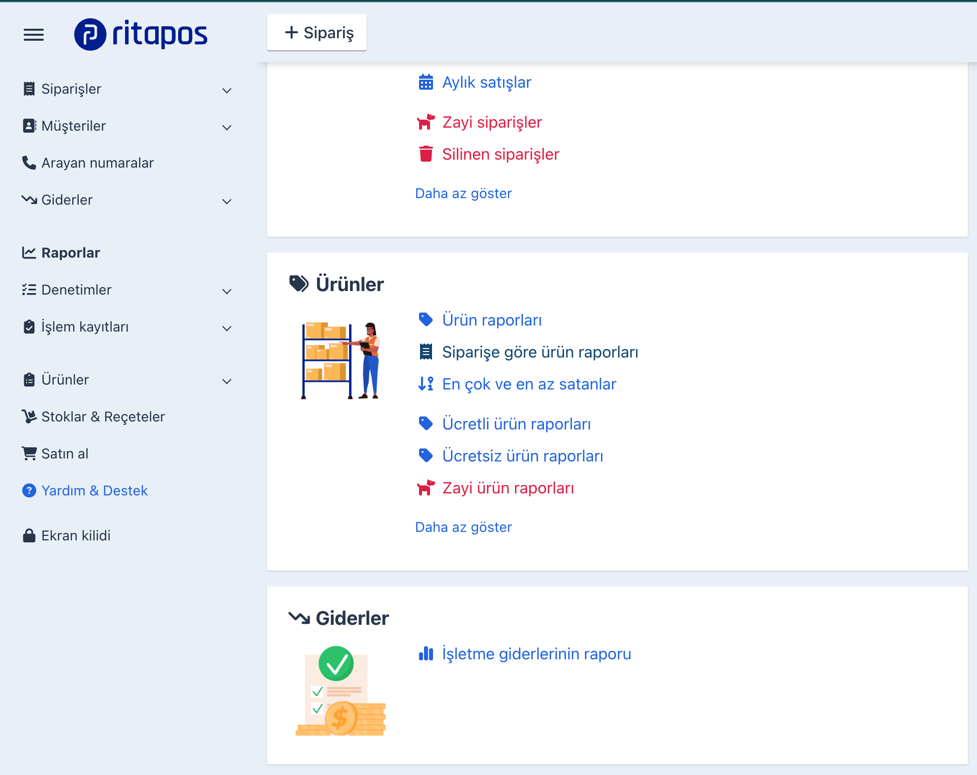977x775 pixels.
Task: Click the phone icon for Arayan numaralar
Action: (x=29, y=163)
